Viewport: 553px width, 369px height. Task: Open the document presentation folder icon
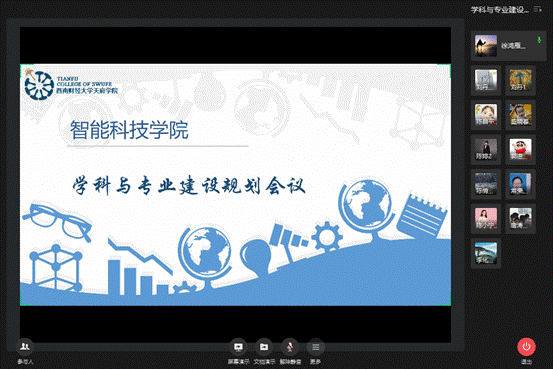[264, 347]
